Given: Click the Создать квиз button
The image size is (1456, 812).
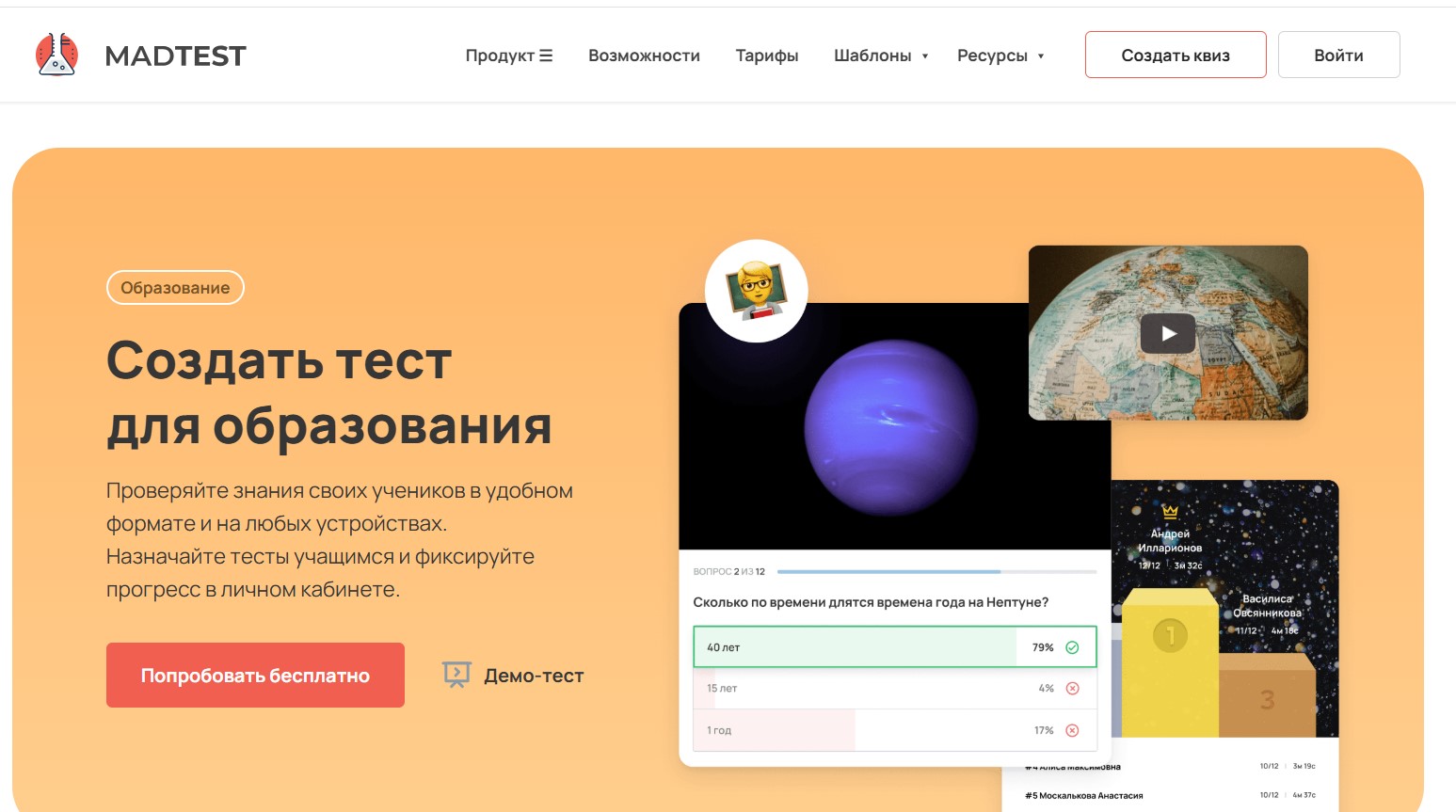Looking at the screenshot, I should click(x=1176, y=55).
